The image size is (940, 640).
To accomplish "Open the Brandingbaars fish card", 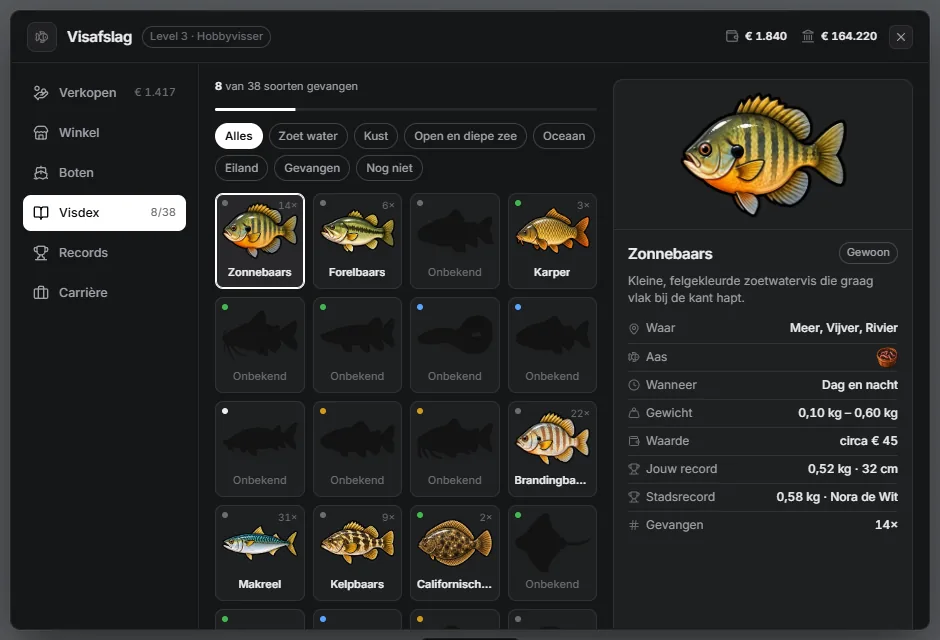I will 552,449.
